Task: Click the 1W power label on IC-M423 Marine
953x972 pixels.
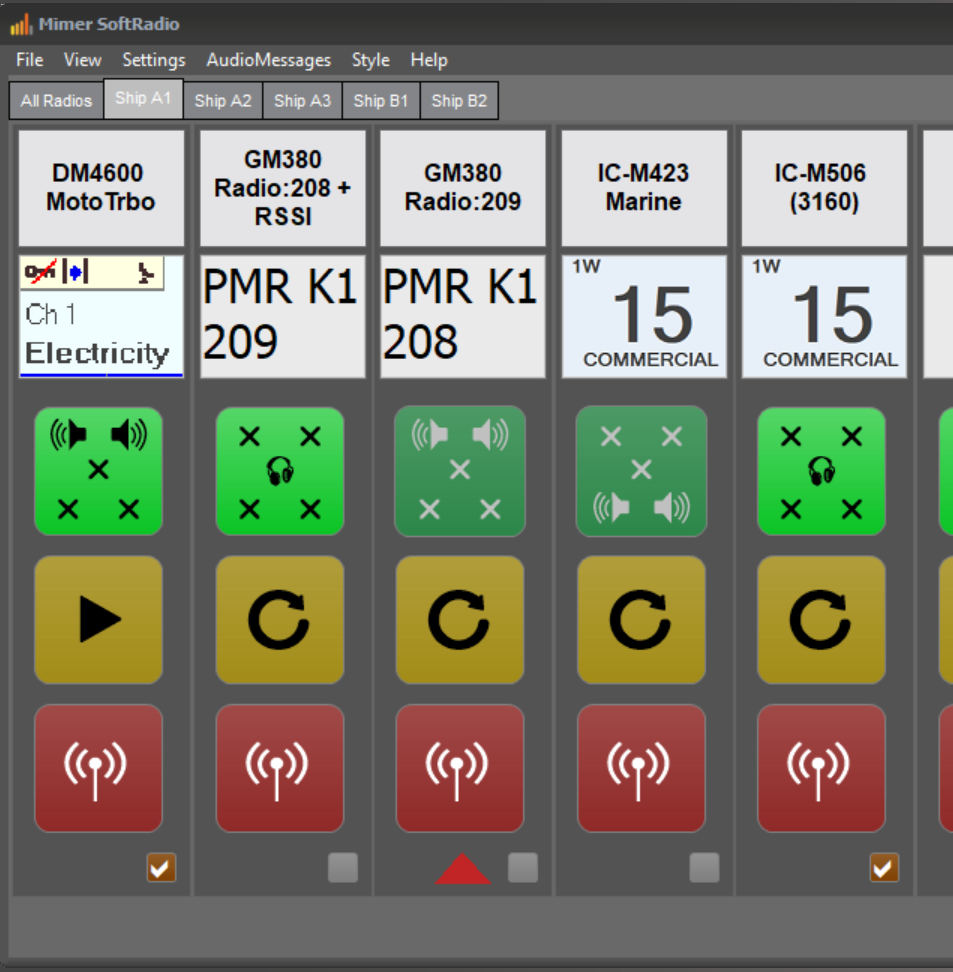Action: [587, 267]
